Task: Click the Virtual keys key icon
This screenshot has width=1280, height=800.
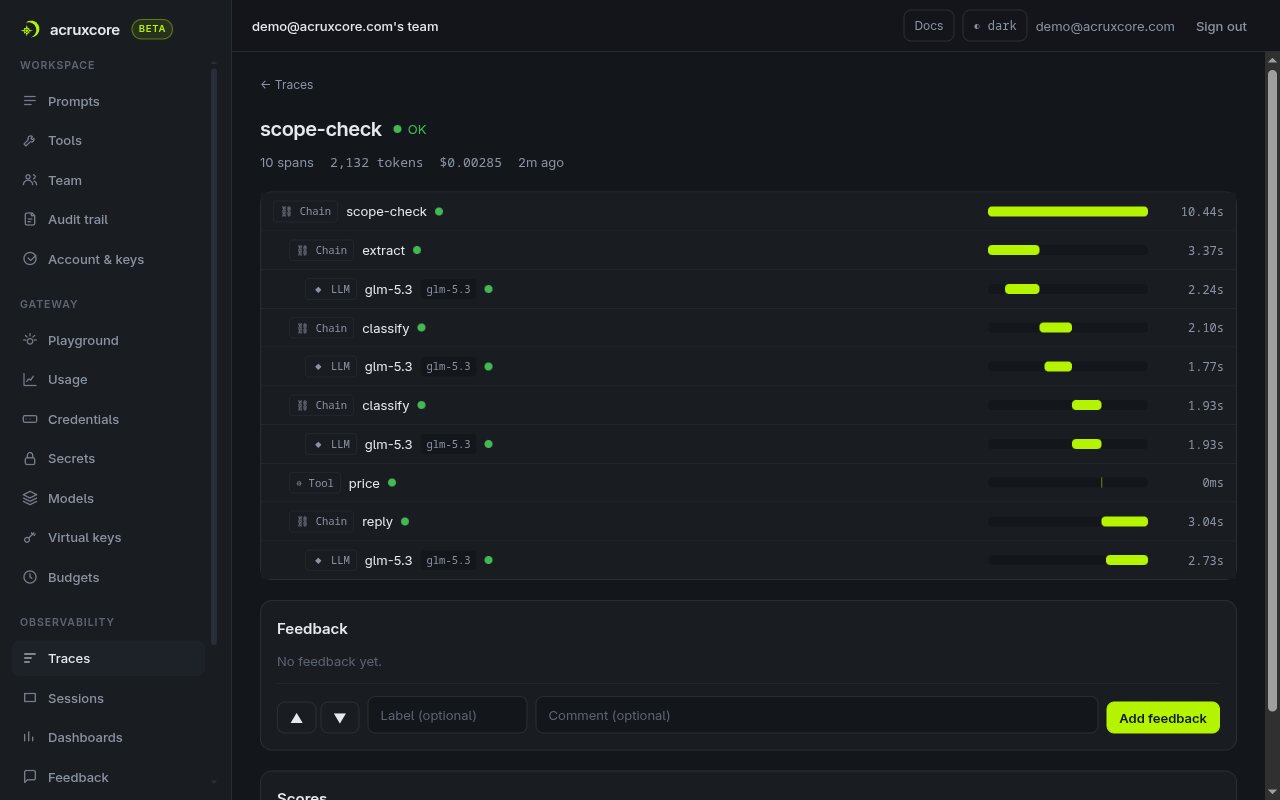Action: [x=30, y=538]
